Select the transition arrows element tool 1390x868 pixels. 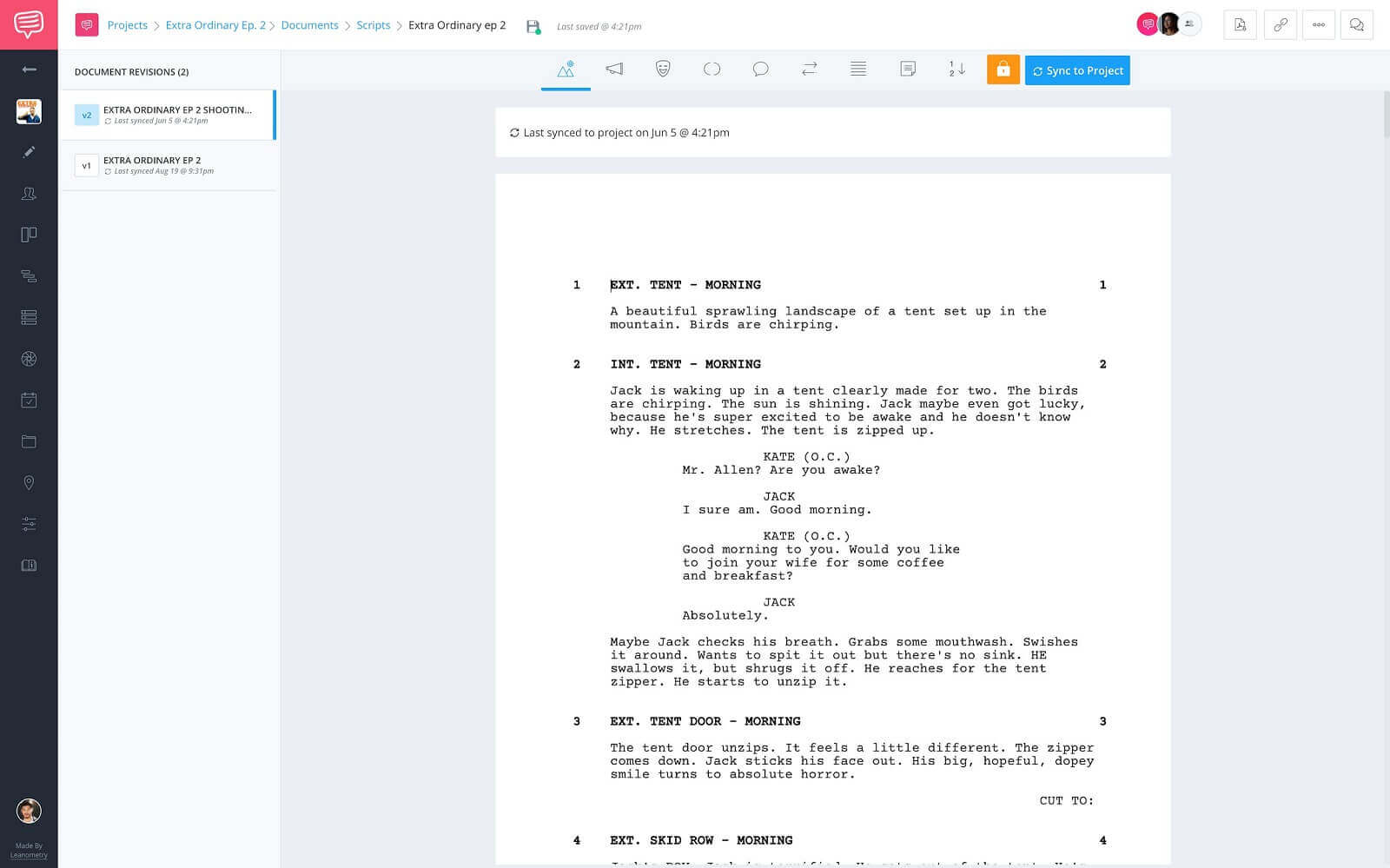tap(809, 70)
